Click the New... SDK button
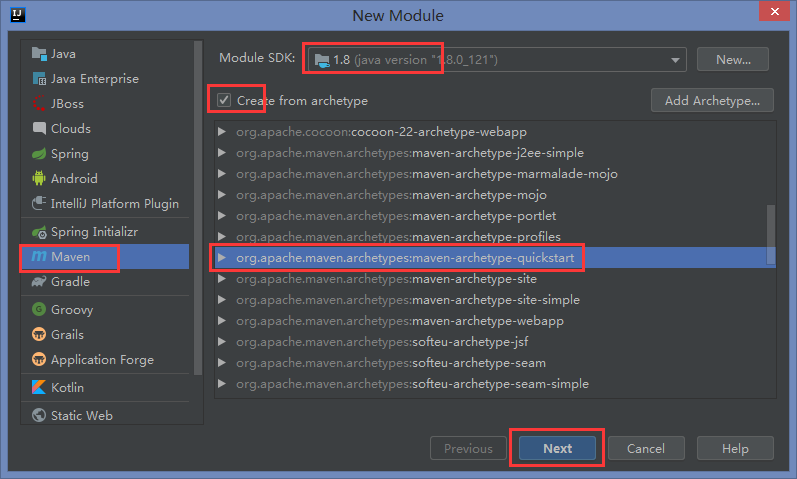 pyautogui.click(x=733, y=59)
